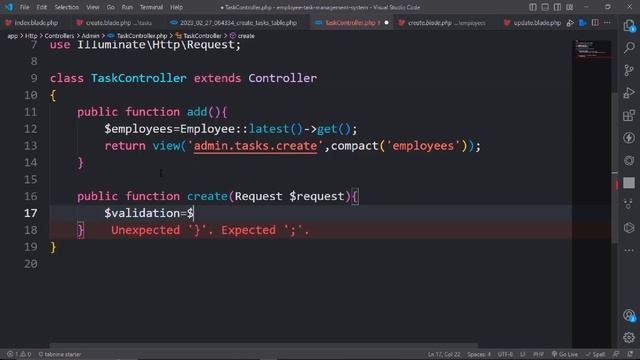640x360 pixels.
Task: Click the circular icon below the lightning icon
Action: coord(629,160)
